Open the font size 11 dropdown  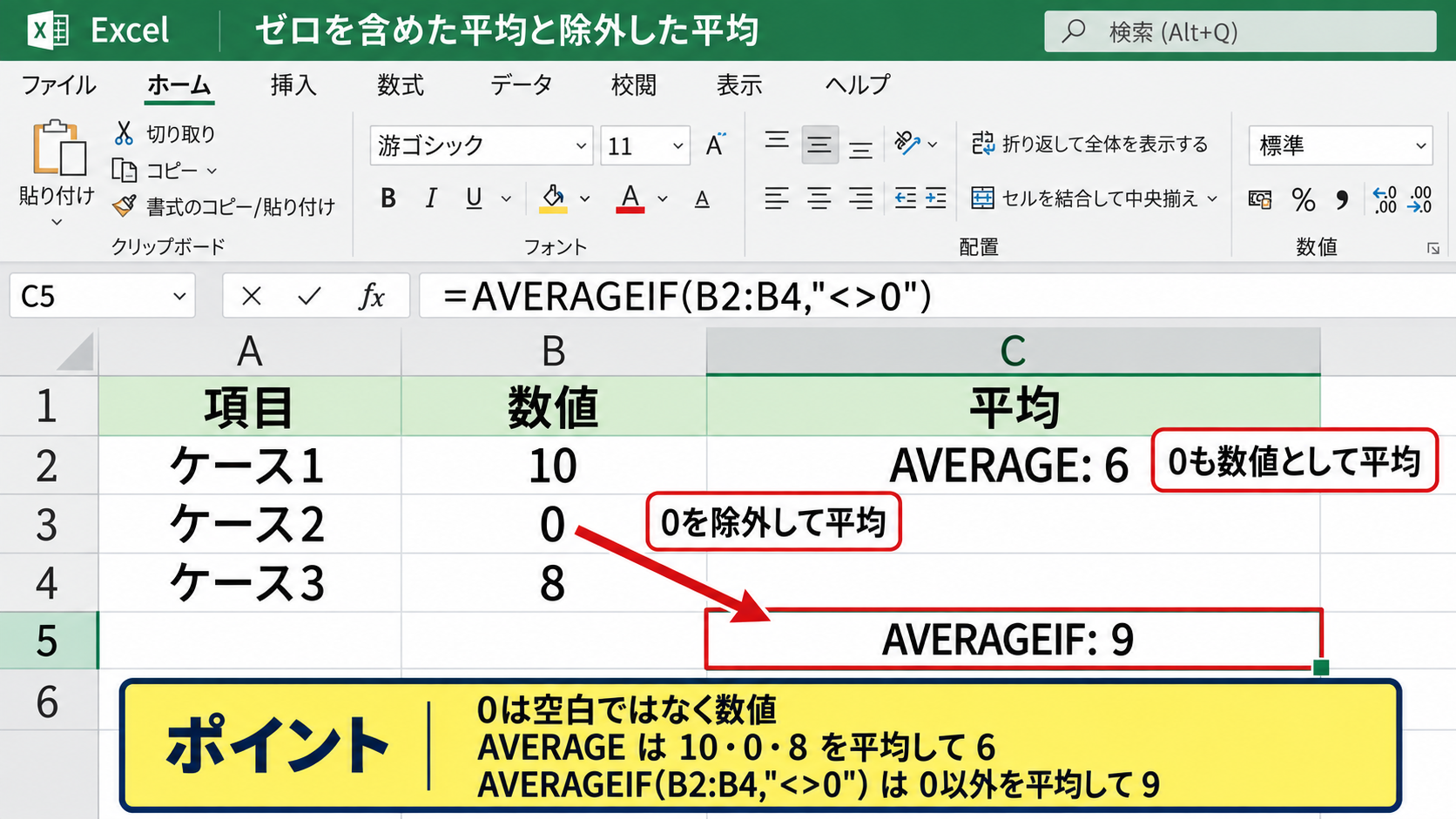point(677,145)
